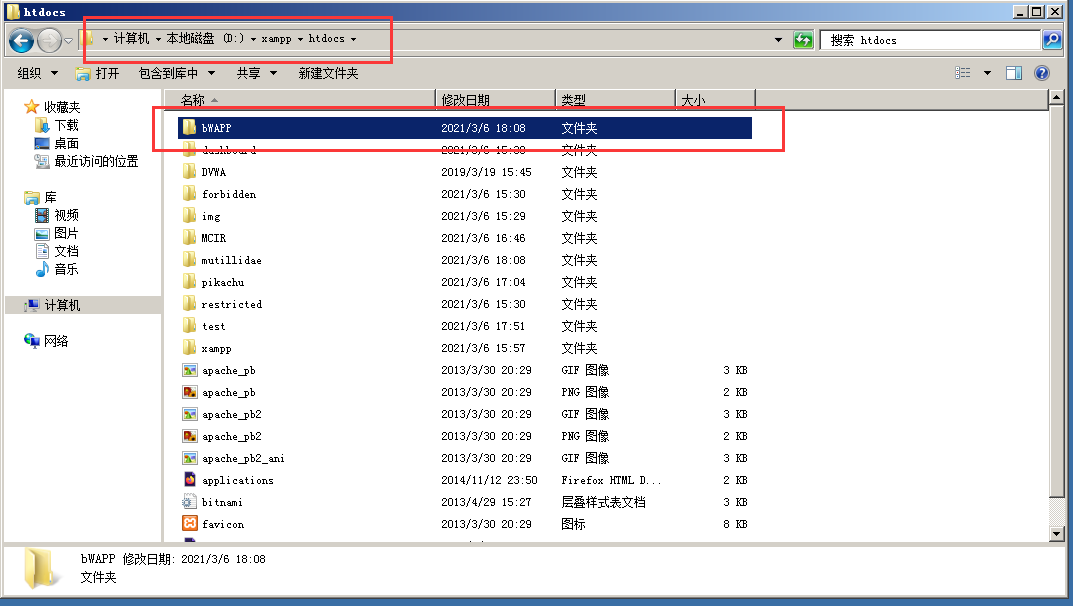Open 下载 in the navigation pane
Image resolution: width=1073 pixels, height=606 pixels.
pos(66,125)
